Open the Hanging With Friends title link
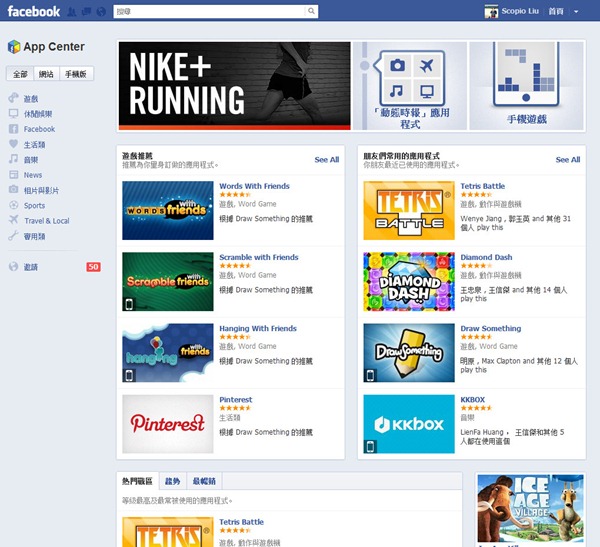 coord(258,328)
